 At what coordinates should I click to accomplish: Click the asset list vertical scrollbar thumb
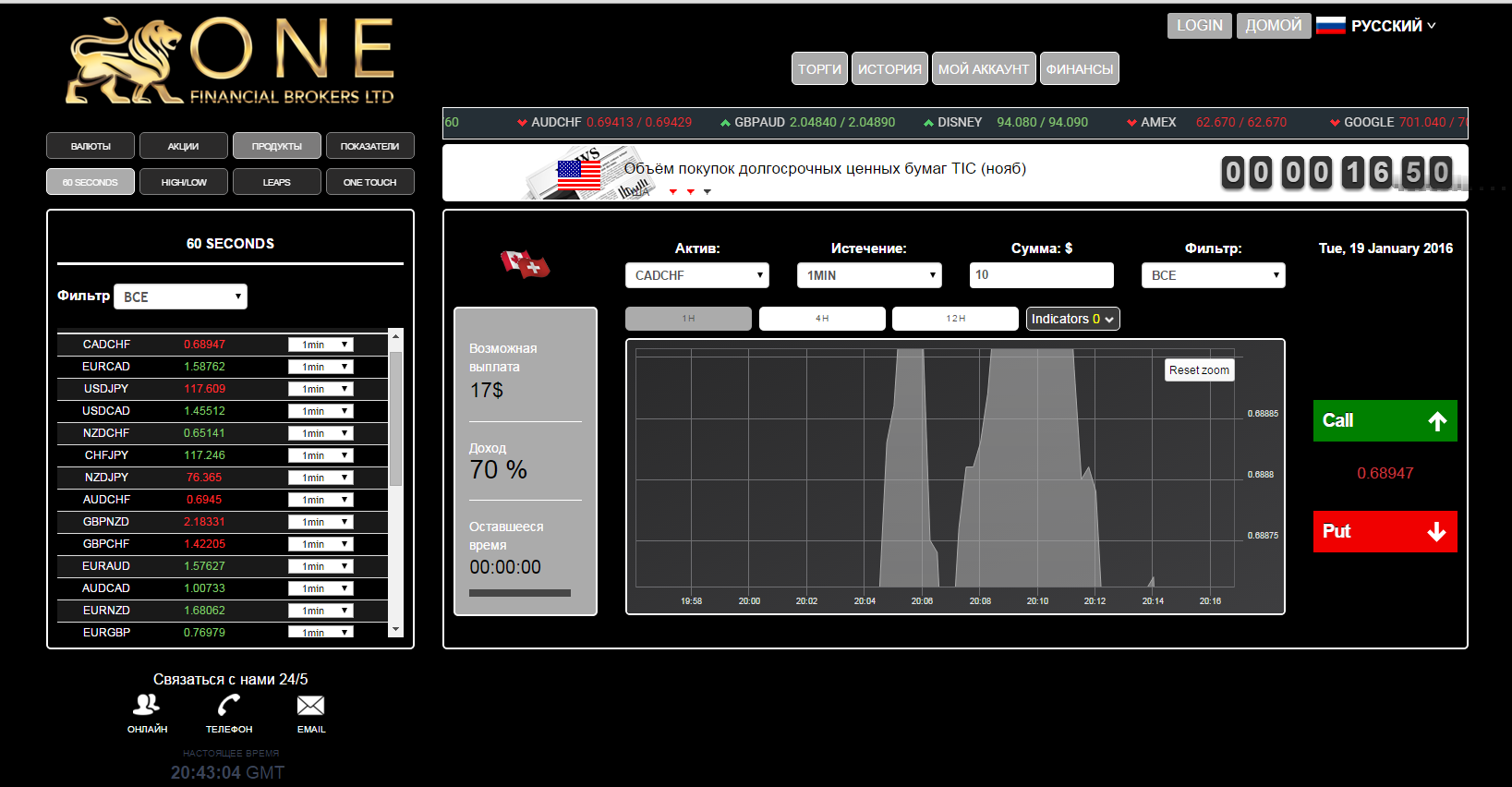tap(396, 418)
